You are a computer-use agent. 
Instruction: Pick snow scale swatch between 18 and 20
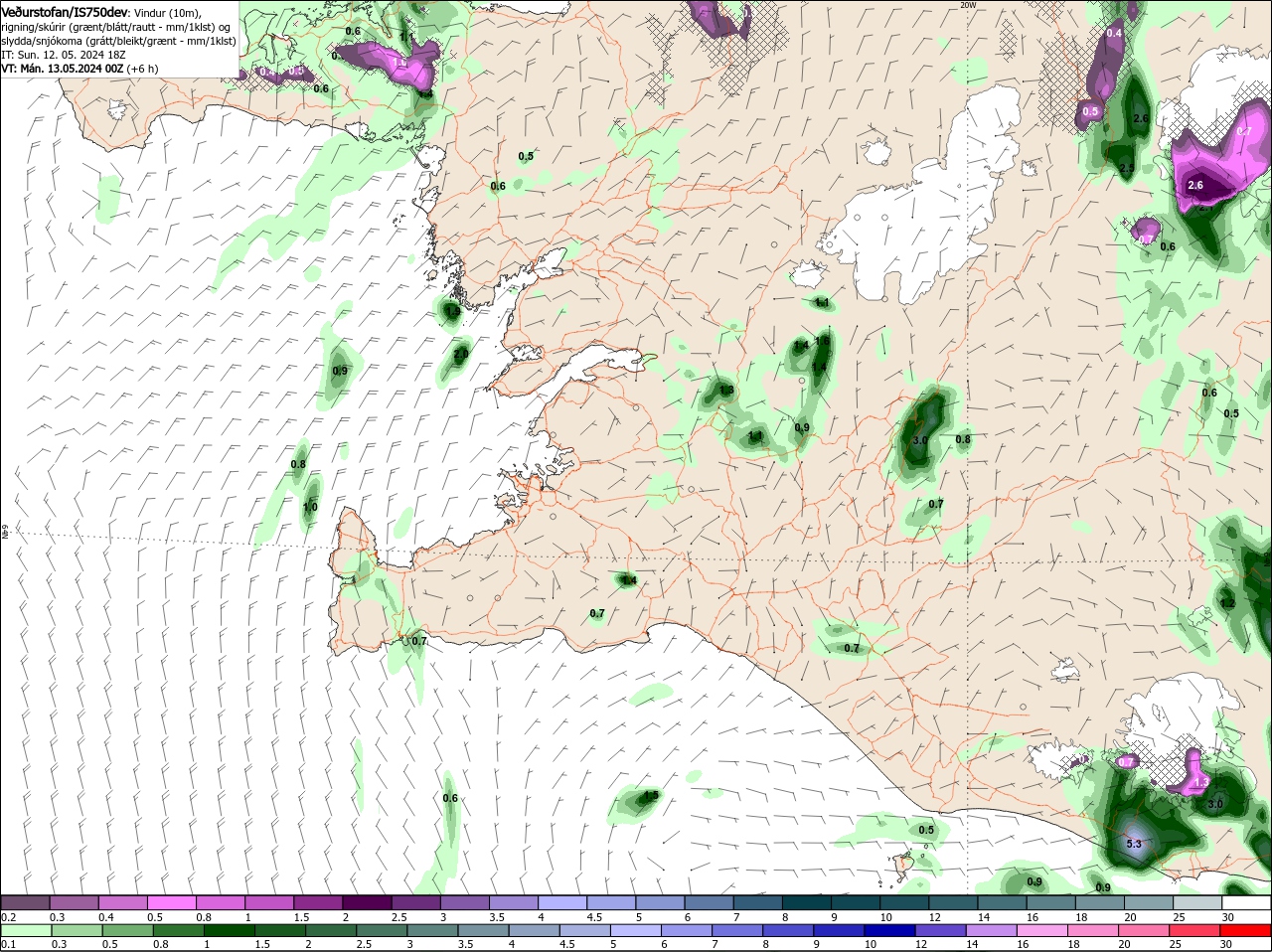1101,902
